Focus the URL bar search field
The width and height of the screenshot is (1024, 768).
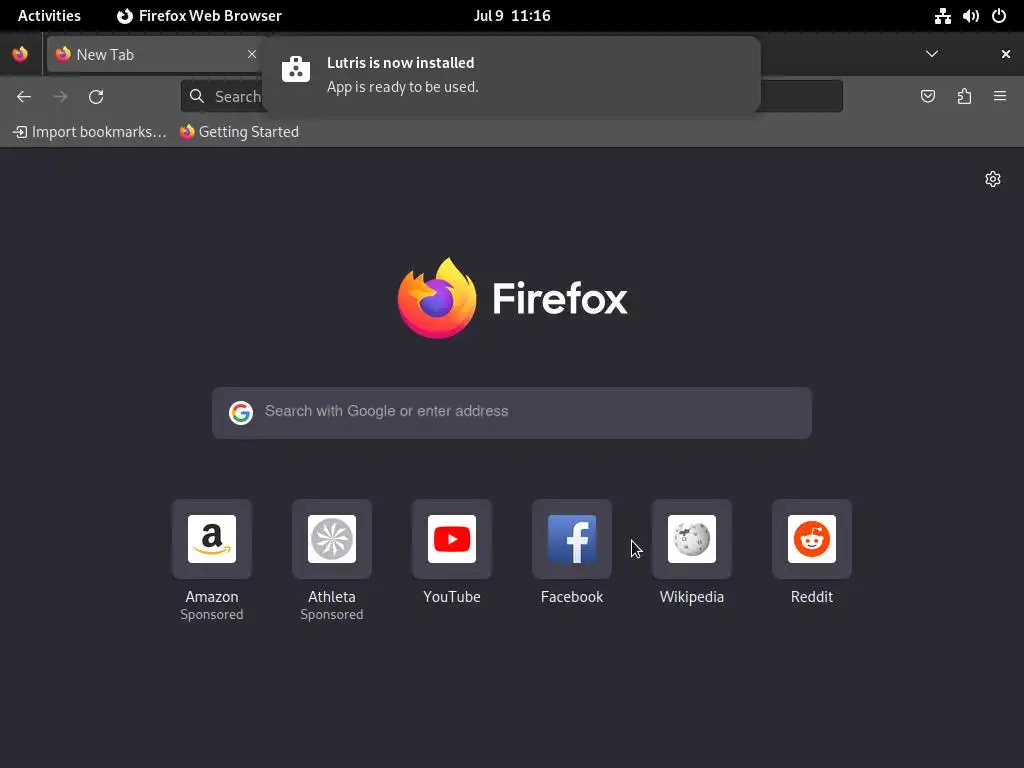pyautogui.click(x=512, y=97)
